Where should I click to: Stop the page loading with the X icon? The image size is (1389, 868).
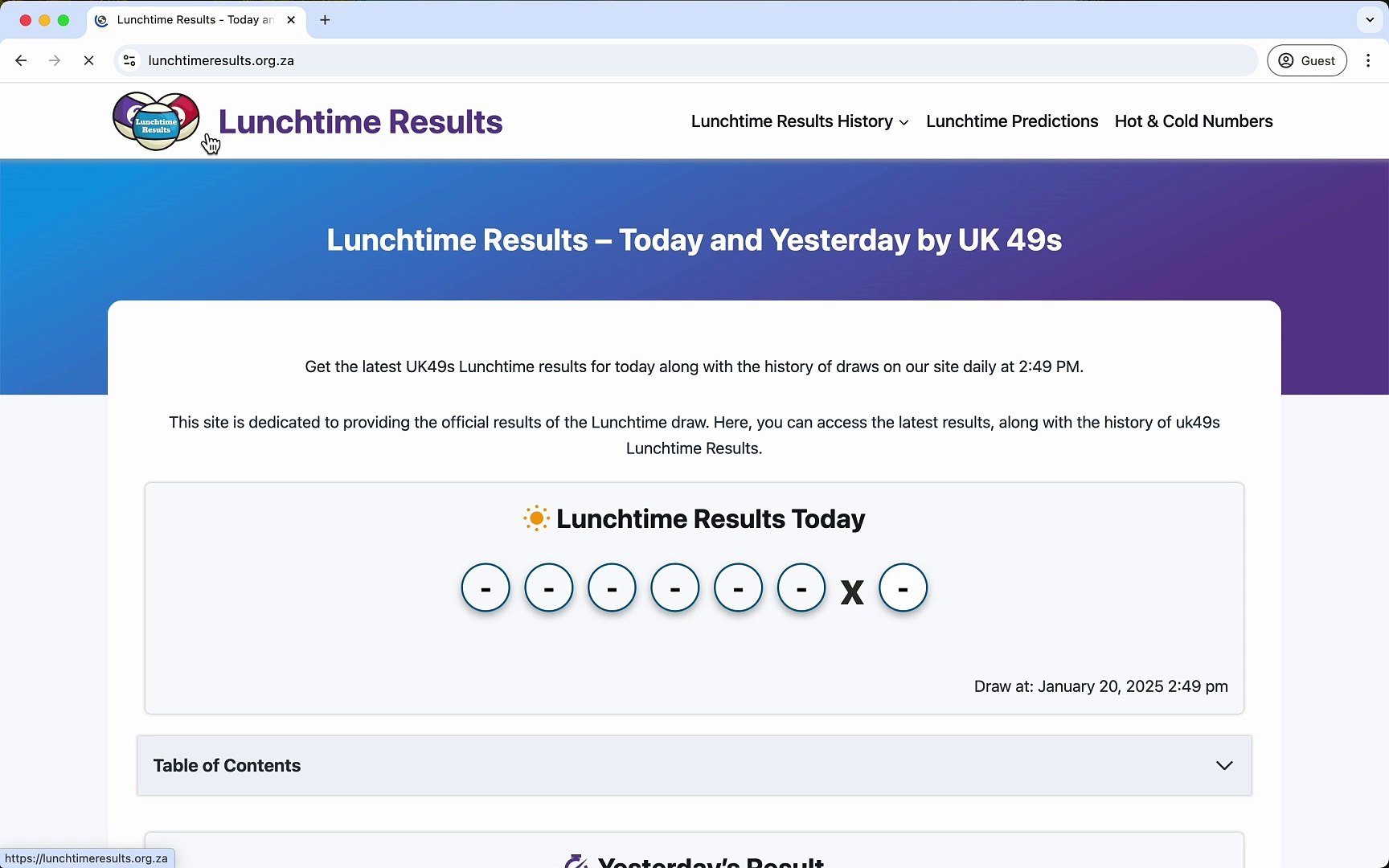[89, 60]
